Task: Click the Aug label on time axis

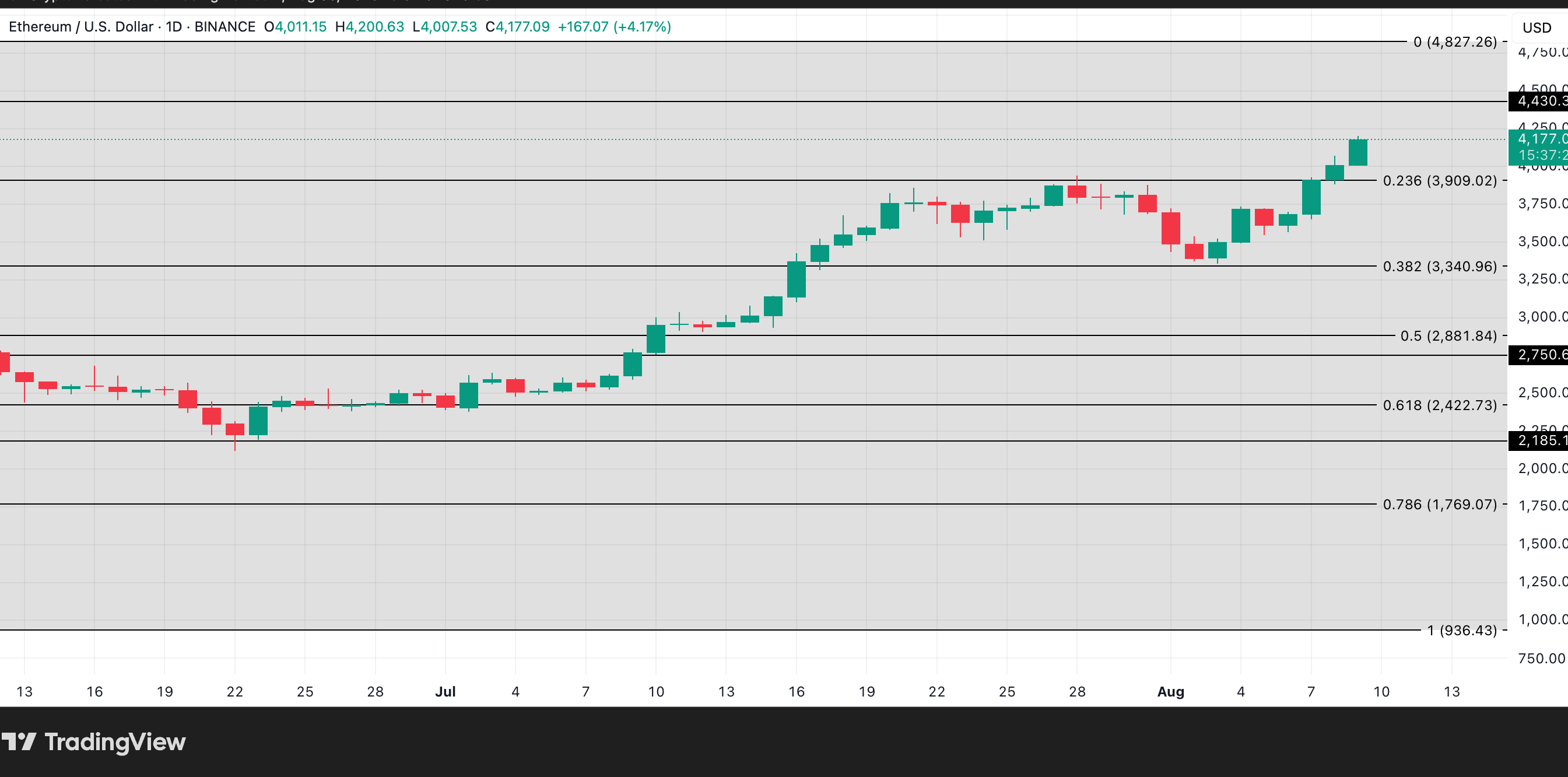Action: (1170, 692)
